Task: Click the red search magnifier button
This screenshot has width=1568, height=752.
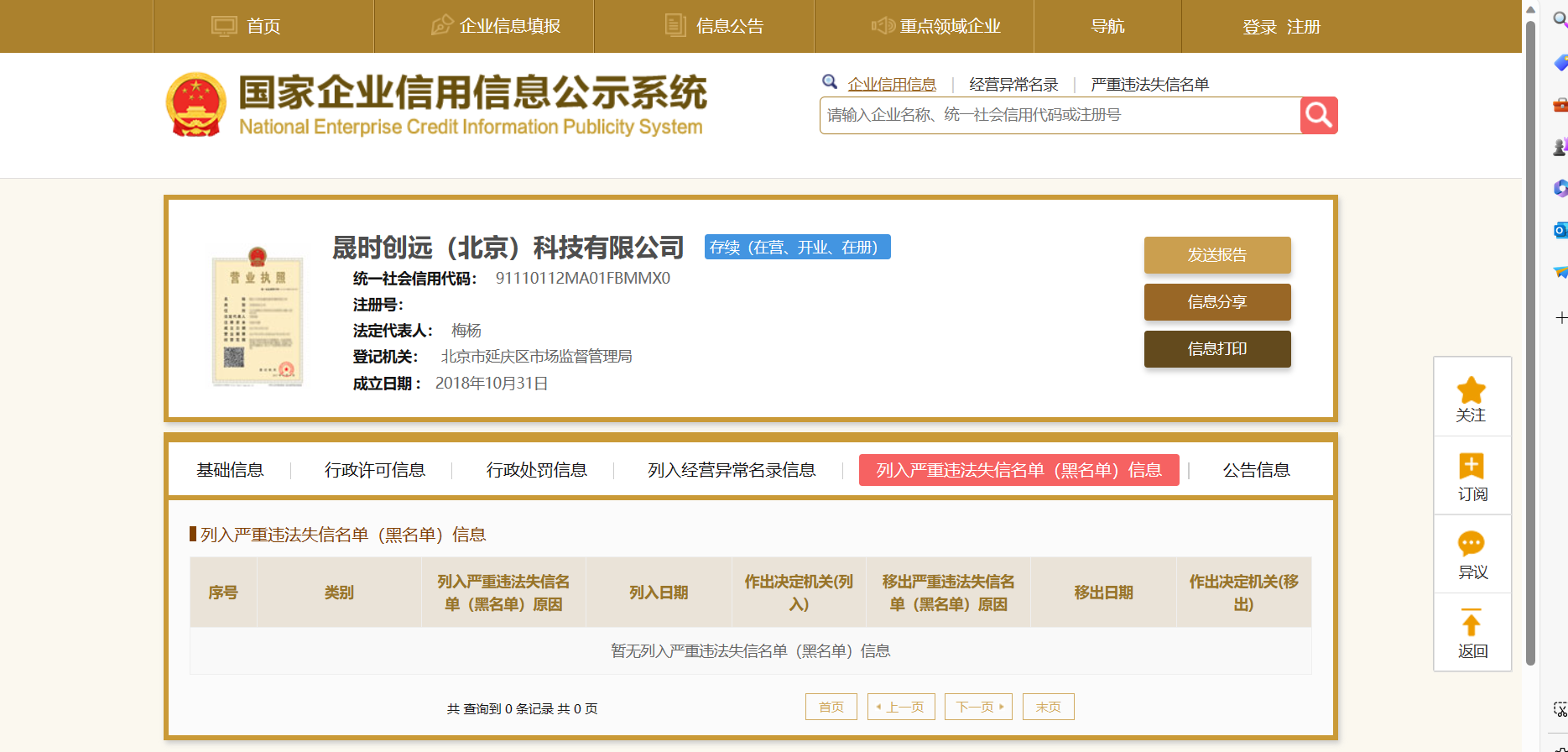Action: click(x=1318, y=116)
